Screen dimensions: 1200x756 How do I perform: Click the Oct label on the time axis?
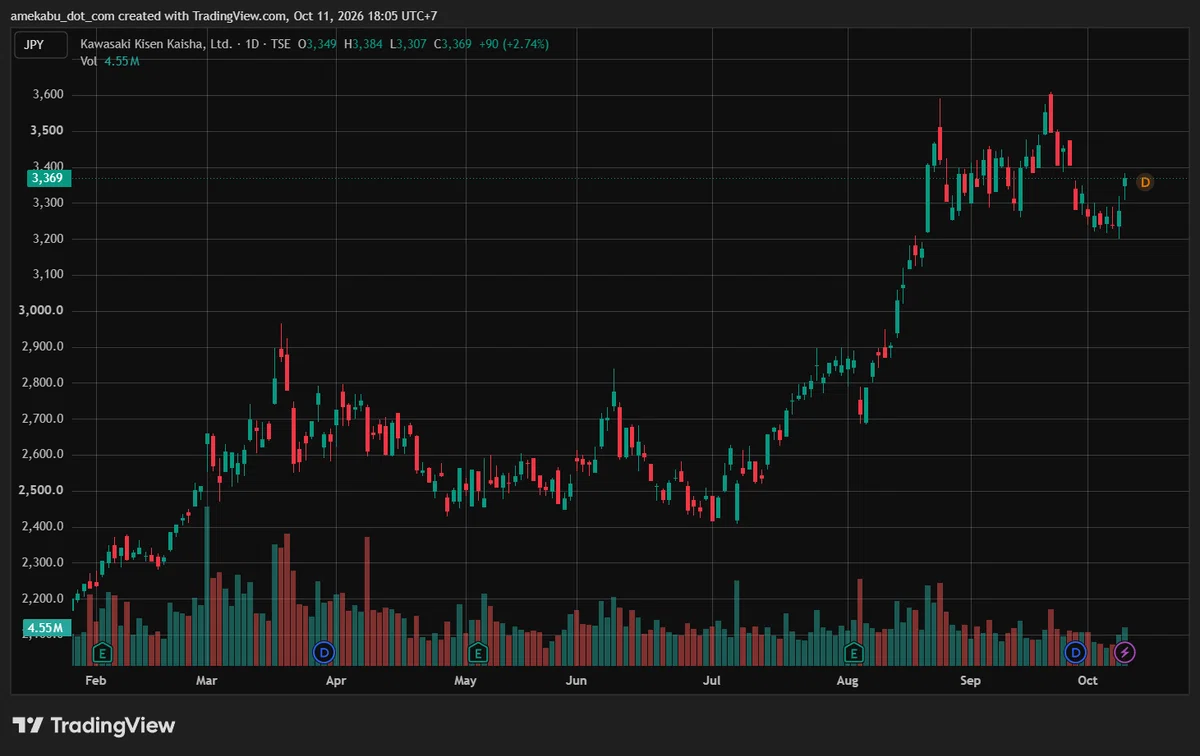(1088, 681)
